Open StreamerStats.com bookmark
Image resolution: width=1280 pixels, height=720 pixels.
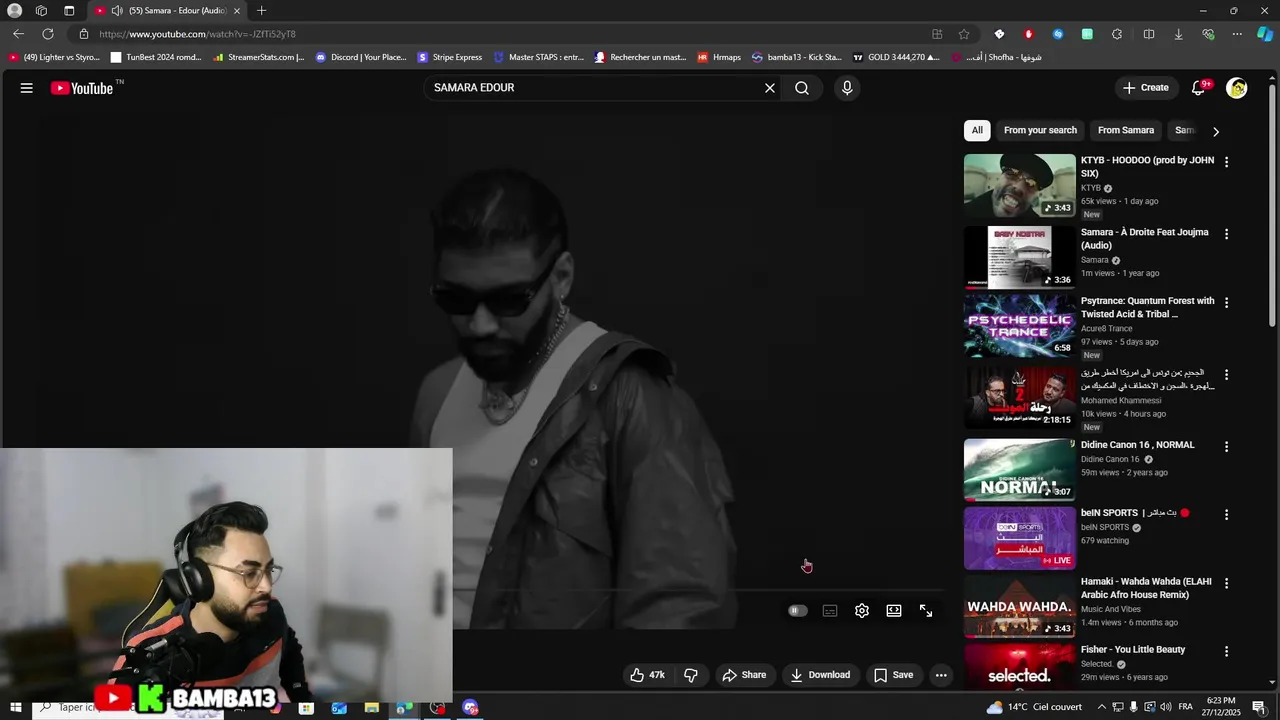259,57
